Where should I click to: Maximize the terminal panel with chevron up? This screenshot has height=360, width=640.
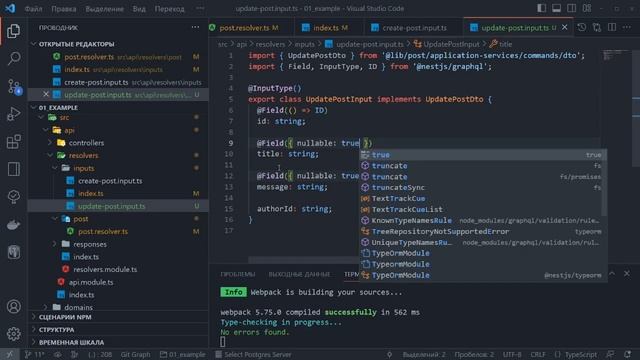point(612,273)
